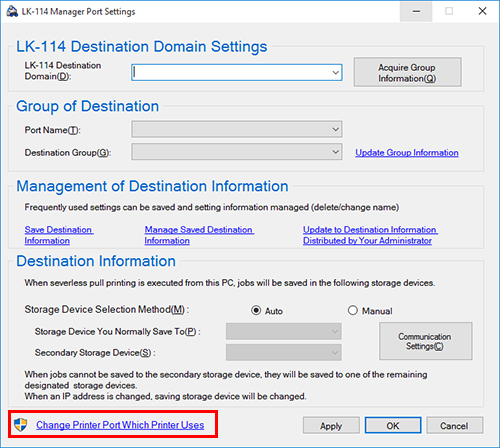Open Communication Settings
Screen dimensions: 500x448
[426, 341]
